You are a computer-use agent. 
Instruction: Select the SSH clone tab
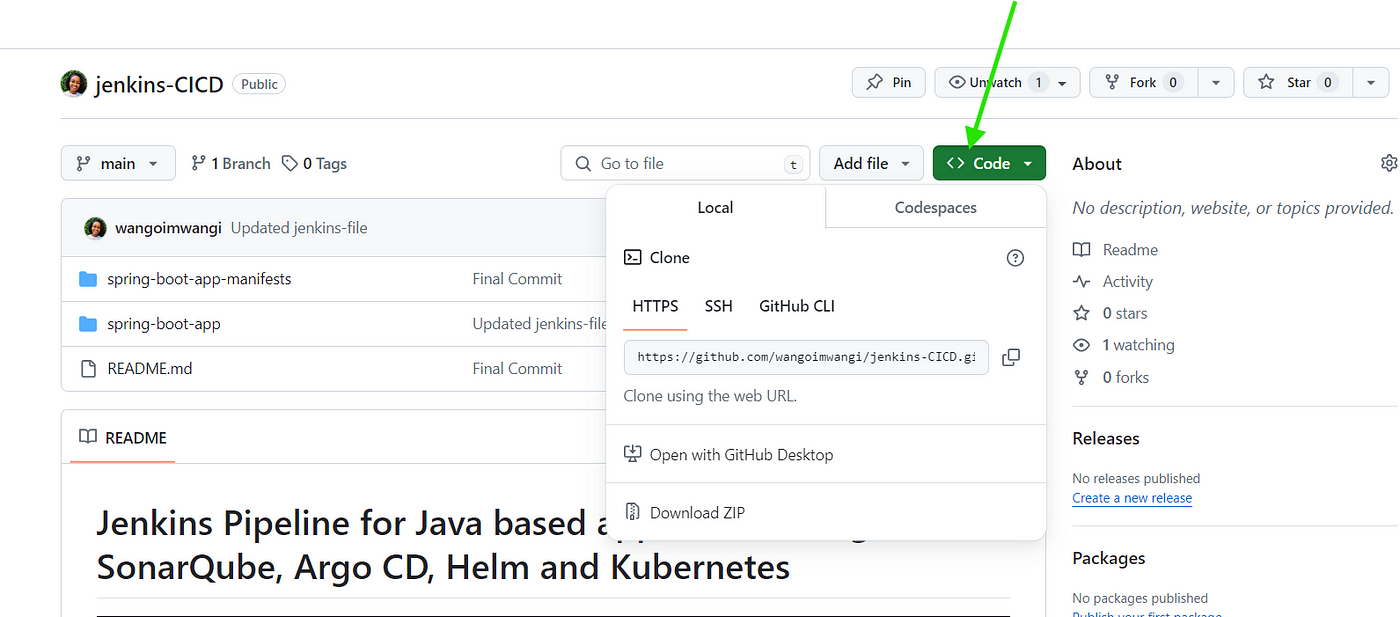tap(719, 306)
